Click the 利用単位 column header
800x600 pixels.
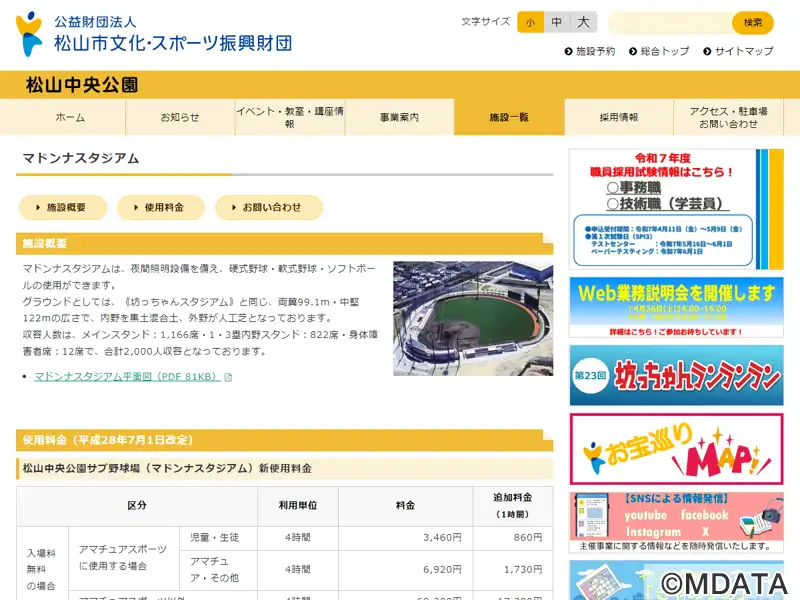(298, 506)
